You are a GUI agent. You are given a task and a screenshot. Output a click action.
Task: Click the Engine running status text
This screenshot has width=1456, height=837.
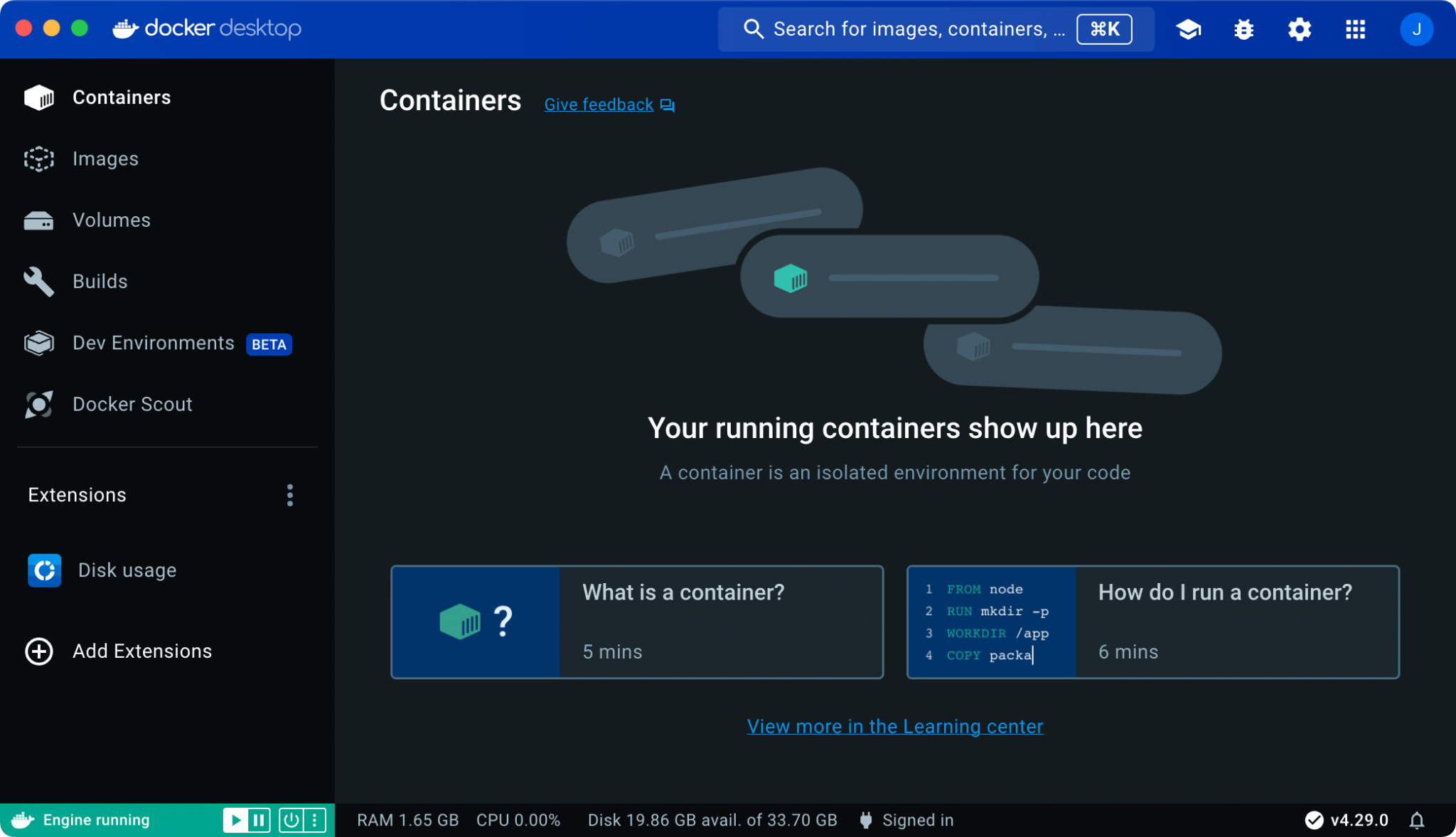point(96,821)
